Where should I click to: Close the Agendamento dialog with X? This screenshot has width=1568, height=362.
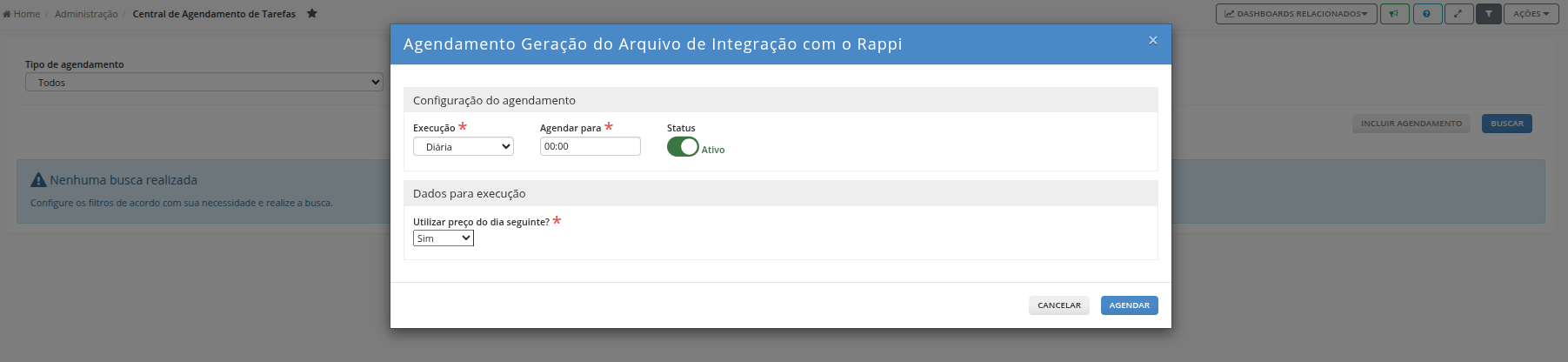pos(1153,40)
